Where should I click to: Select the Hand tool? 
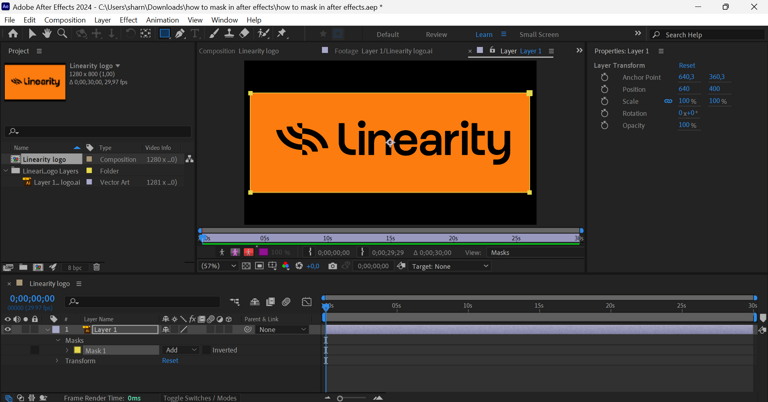click(47, 33)
